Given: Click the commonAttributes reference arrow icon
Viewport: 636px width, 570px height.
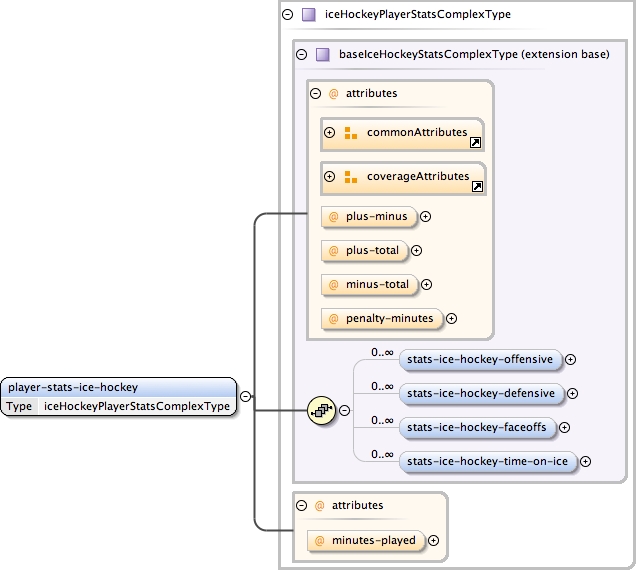Looking at the screenshot, I should (x=475, y=144).
